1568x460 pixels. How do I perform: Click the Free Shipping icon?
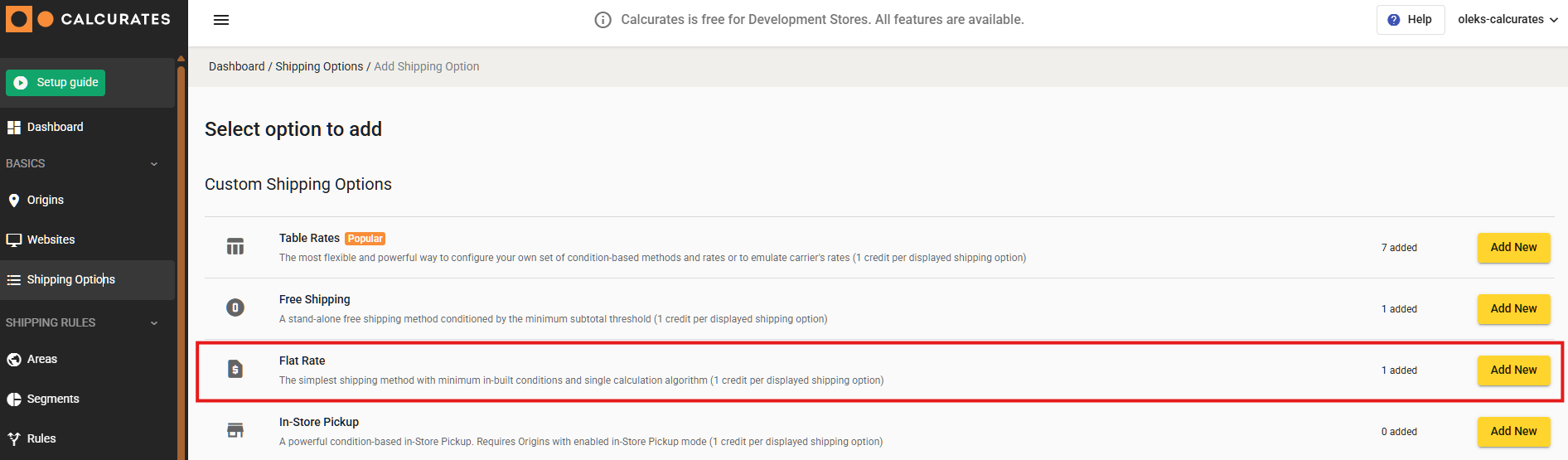point(235,308)
